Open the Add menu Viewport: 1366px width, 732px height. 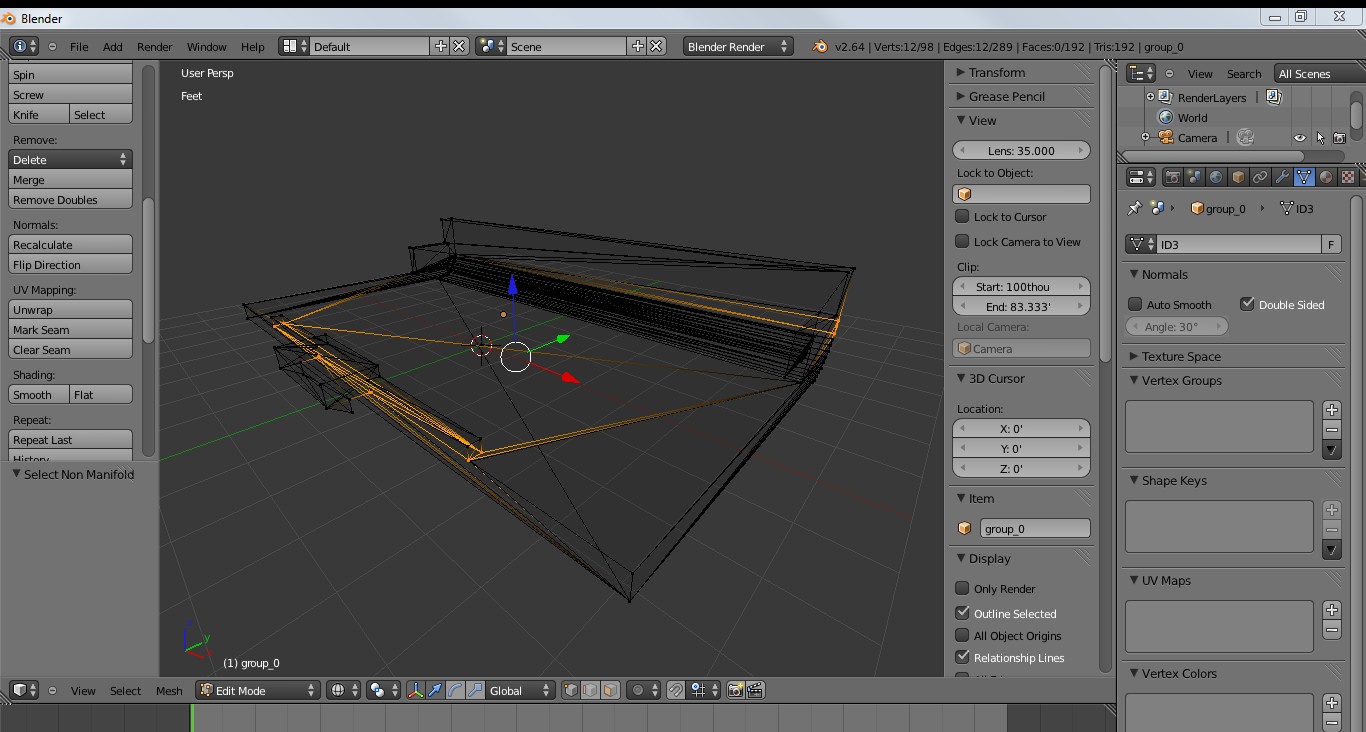113,47
